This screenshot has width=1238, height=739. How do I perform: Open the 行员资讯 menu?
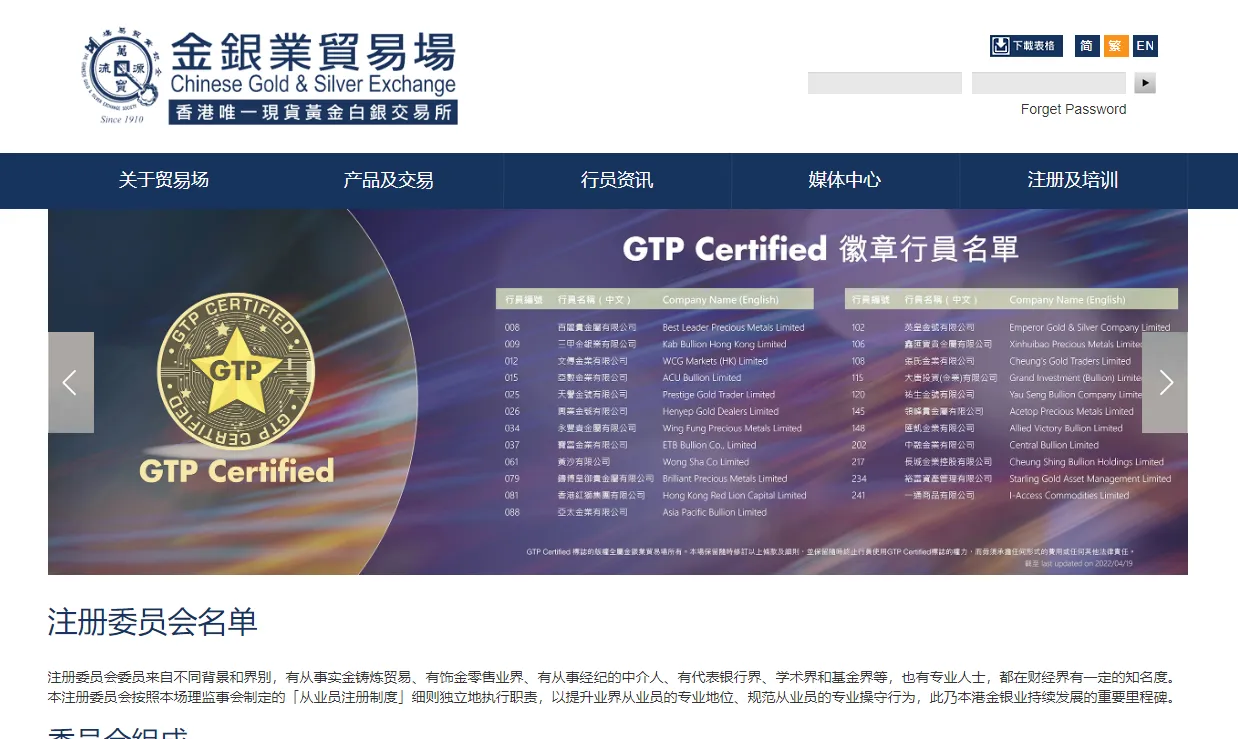(617, 180)
